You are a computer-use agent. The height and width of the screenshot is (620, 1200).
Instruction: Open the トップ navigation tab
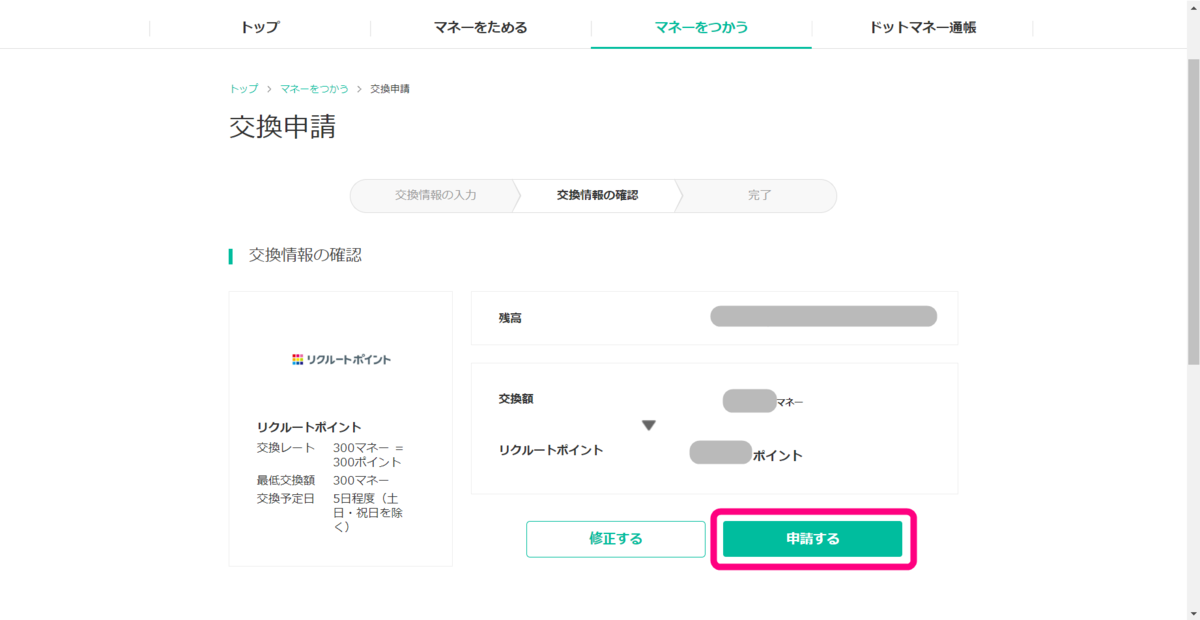coord(260,27)
